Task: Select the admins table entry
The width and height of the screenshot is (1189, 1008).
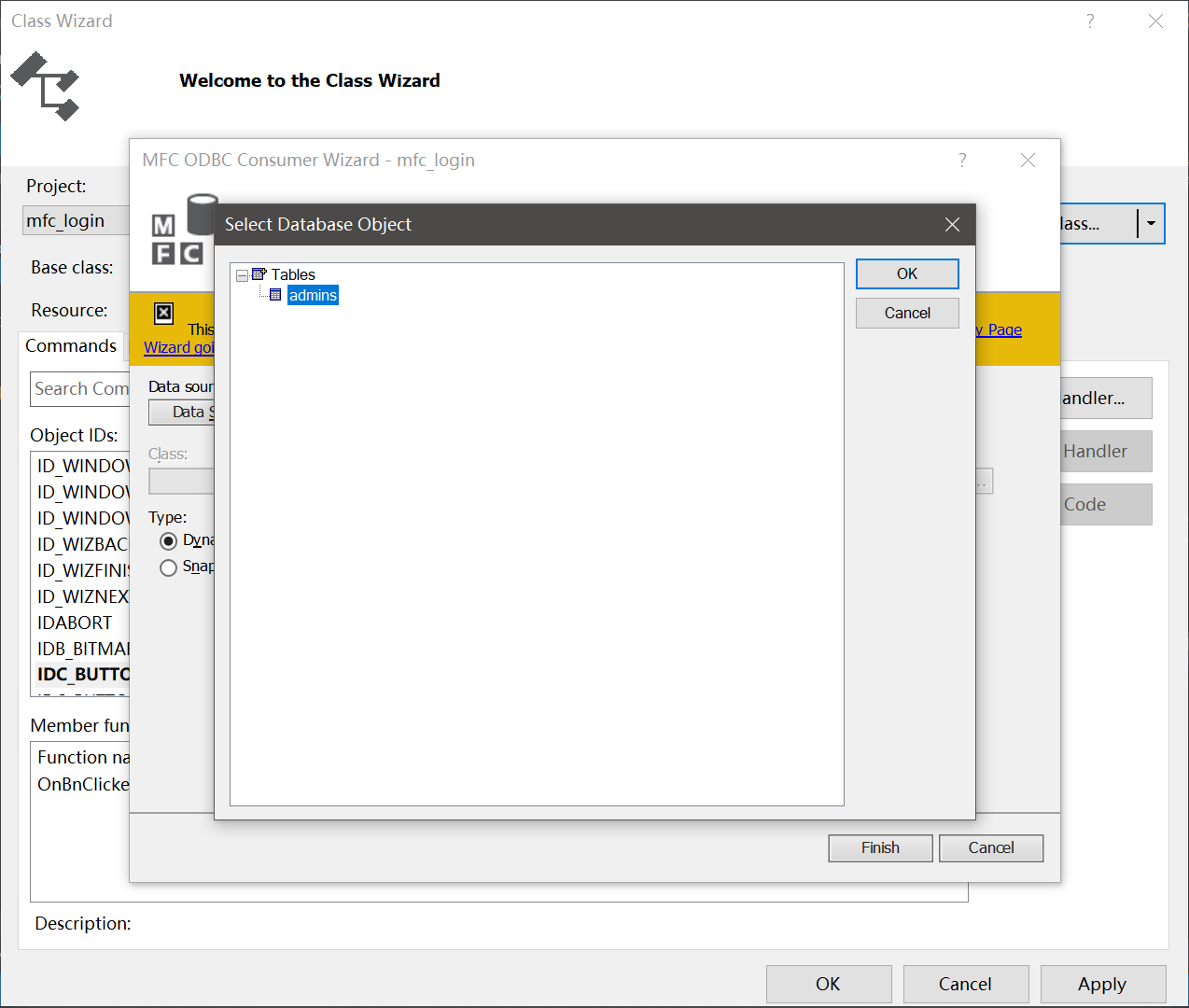Action: point(313,295)
